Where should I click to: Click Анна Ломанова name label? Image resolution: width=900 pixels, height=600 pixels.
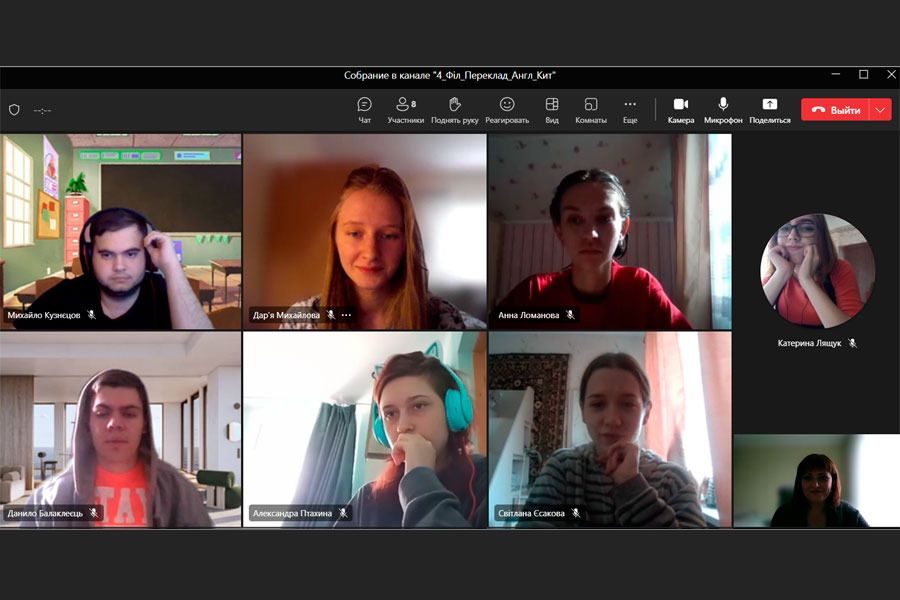529,315
